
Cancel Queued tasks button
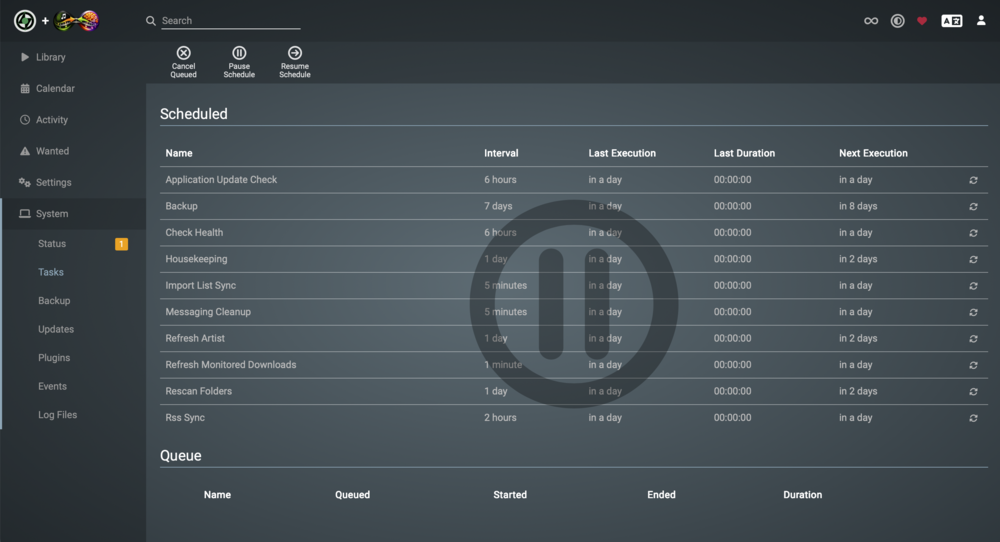[183, 62]
